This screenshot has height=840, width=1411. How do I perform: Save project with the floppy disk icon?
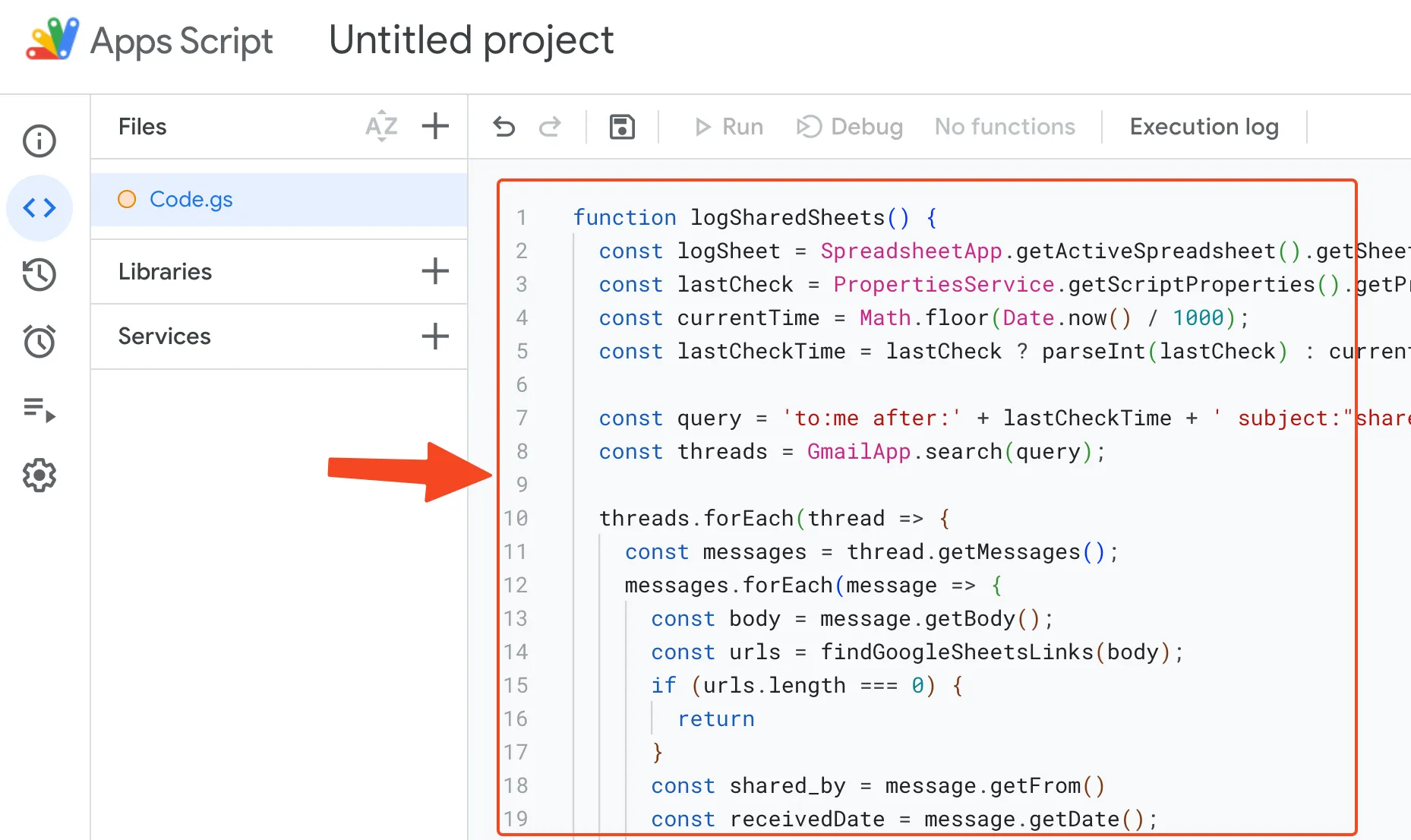(x=622, y=127)
